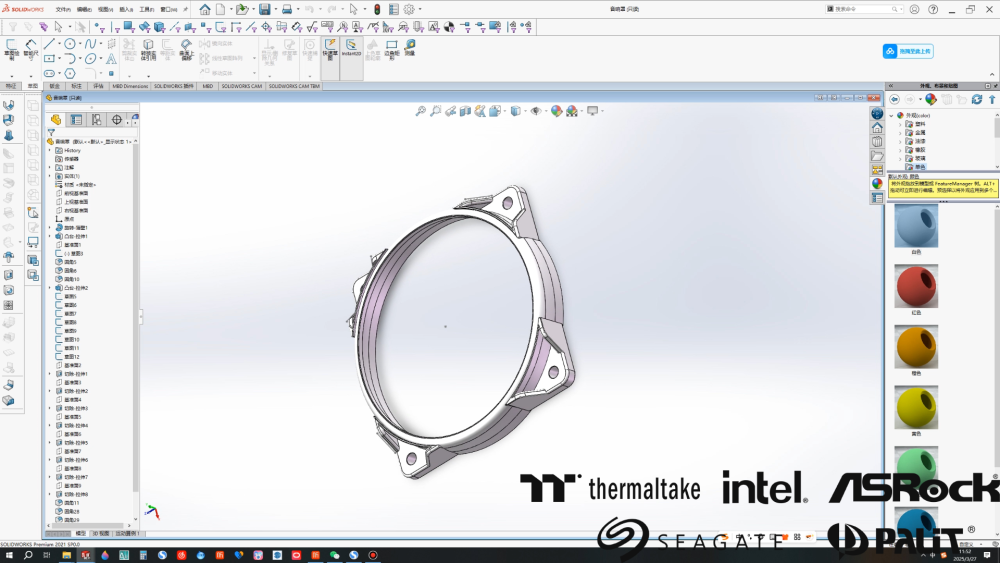Click the Save icon in the top toolbar
Viewport: 1000px width, 563px height.
pyautogui.click(x=264, y=9)
